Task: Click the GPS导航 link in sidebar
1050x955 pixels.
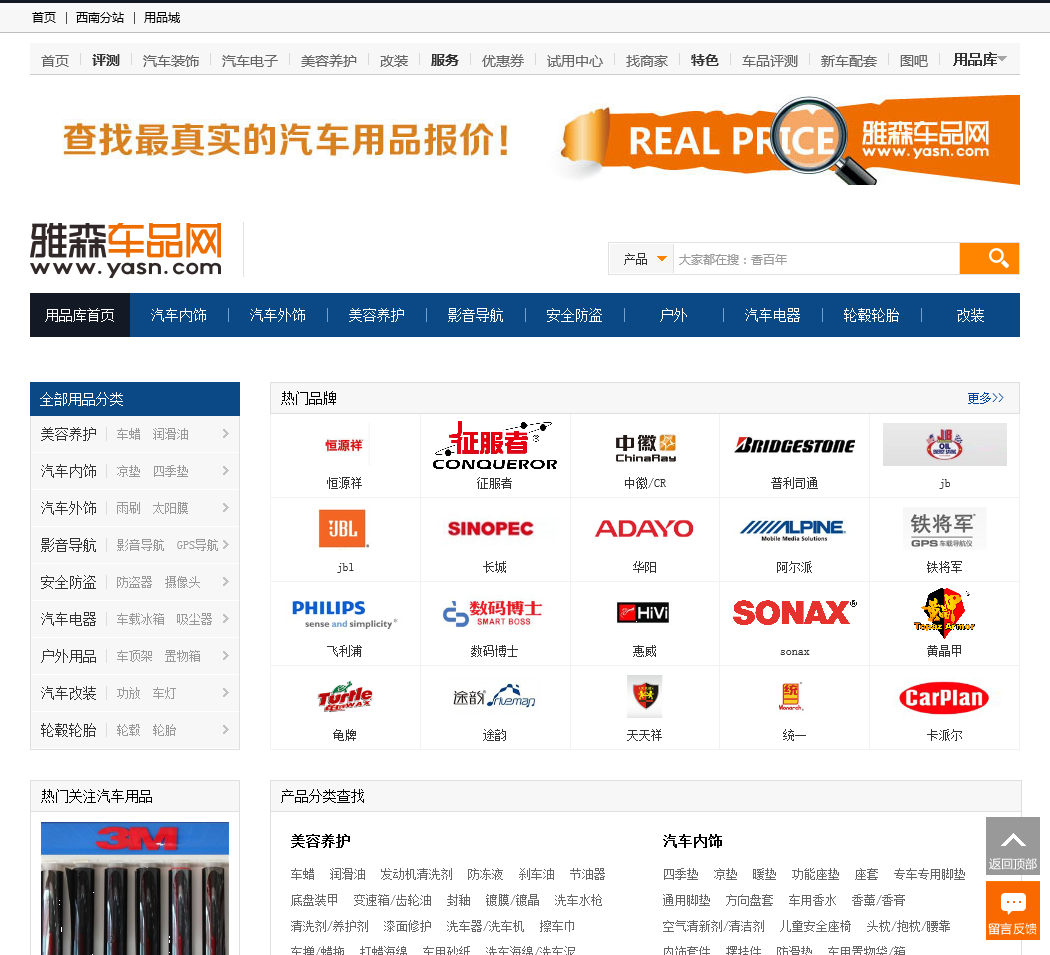Action: (198, 544)
